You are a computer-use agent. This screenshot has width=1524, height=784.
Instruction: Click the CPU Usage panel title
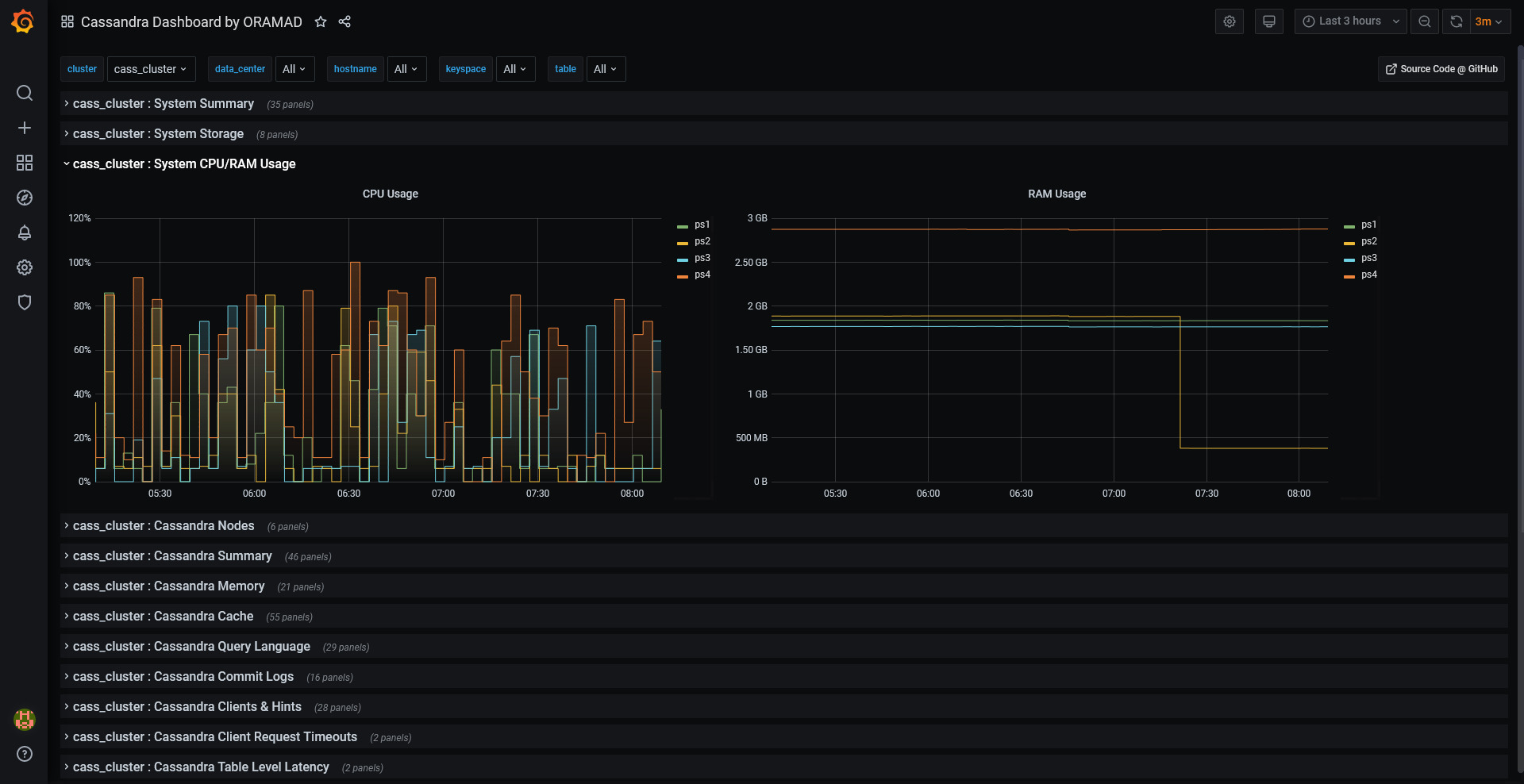click(391, 194)
